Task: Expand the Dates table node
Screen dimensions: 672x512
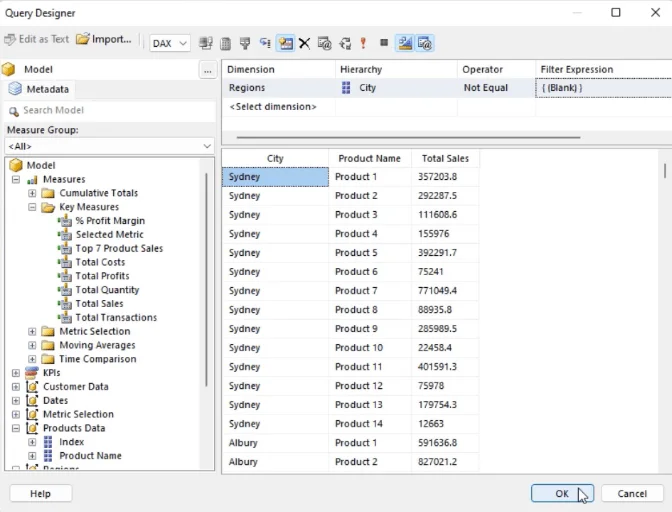Action: pos(16,401)
